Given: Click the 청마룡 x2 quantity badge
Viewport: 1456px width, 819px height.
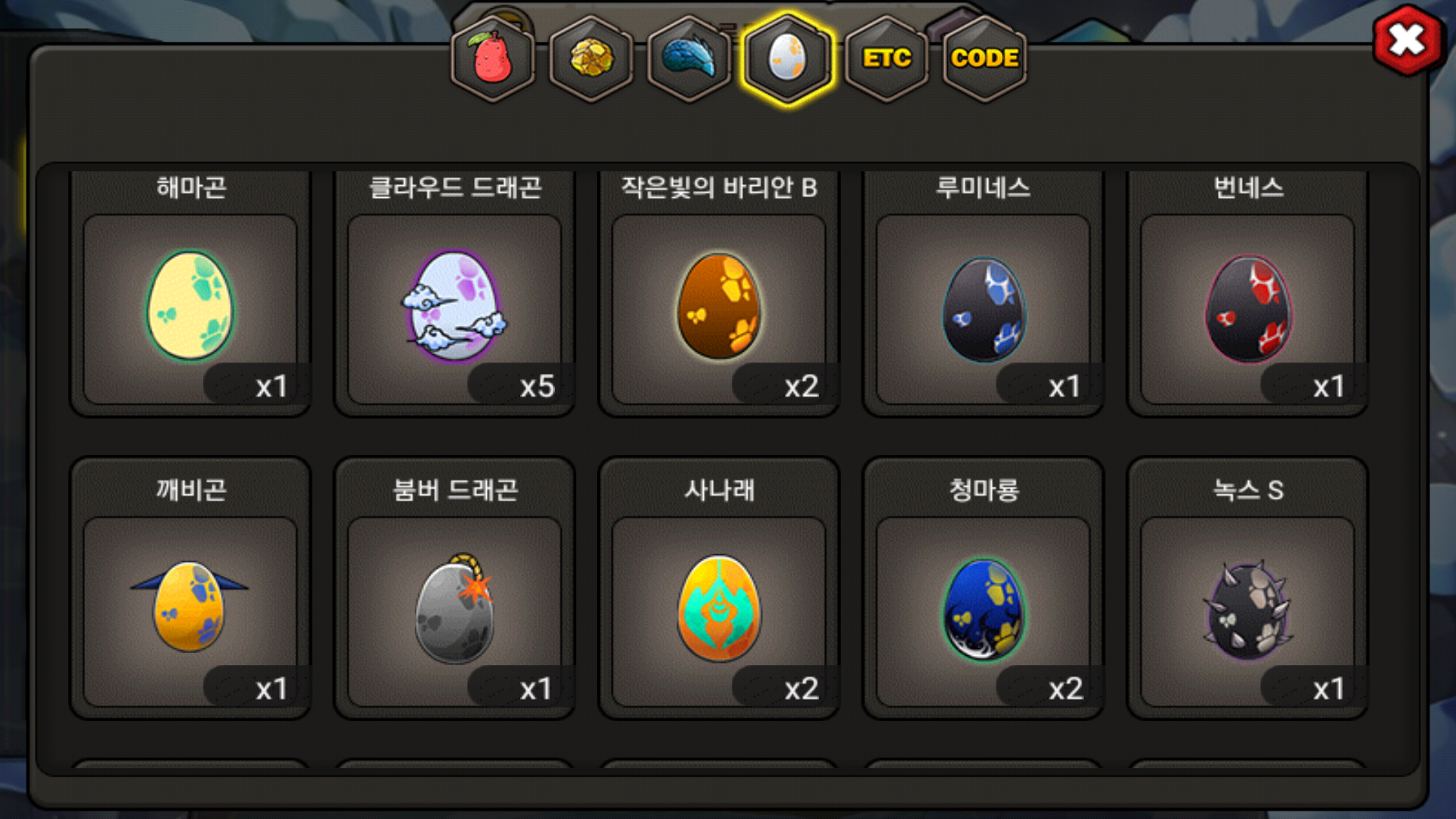Looking at the screenshot, I should point(1065,689).
